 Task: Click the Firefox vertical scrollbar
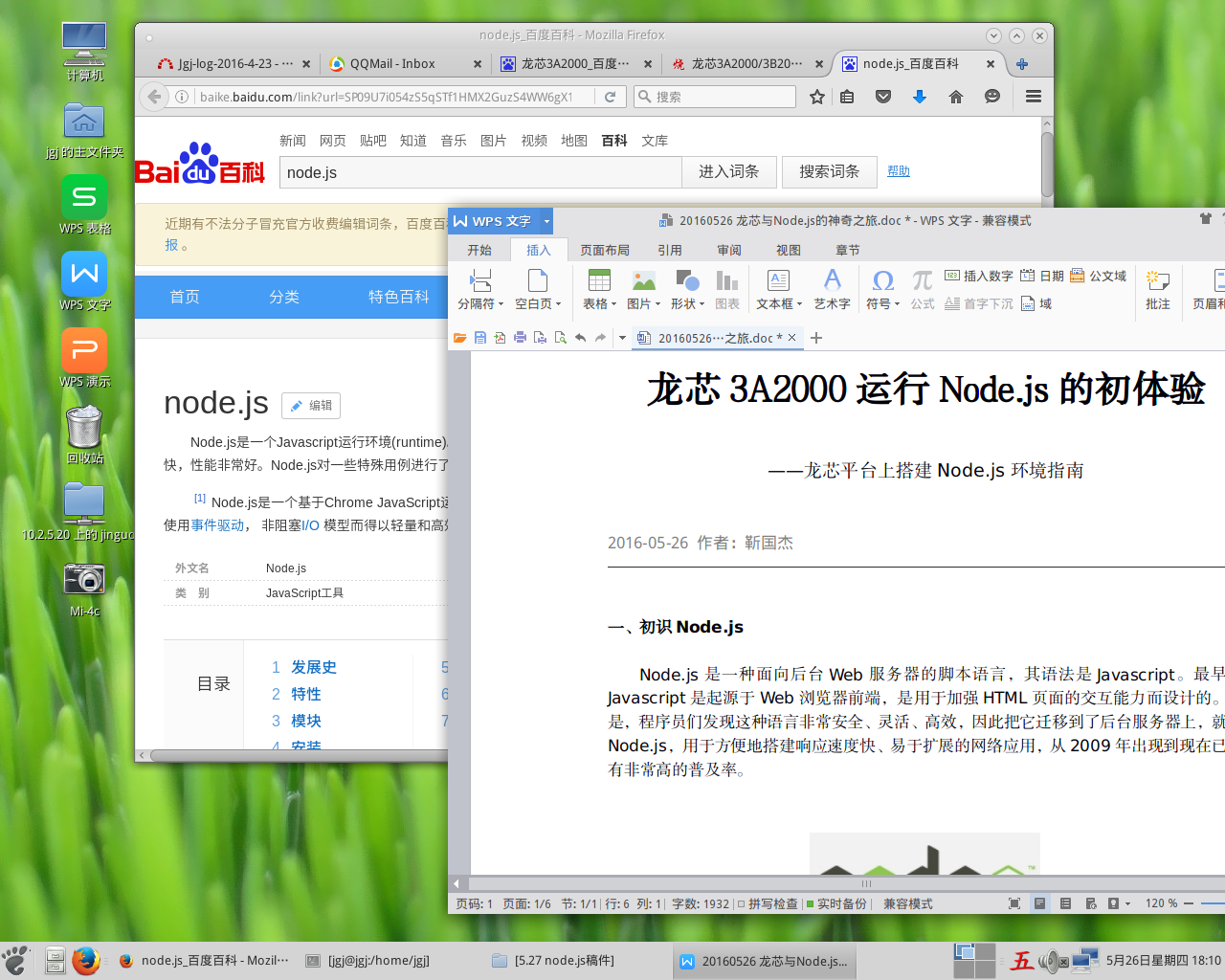(1047, 164)
